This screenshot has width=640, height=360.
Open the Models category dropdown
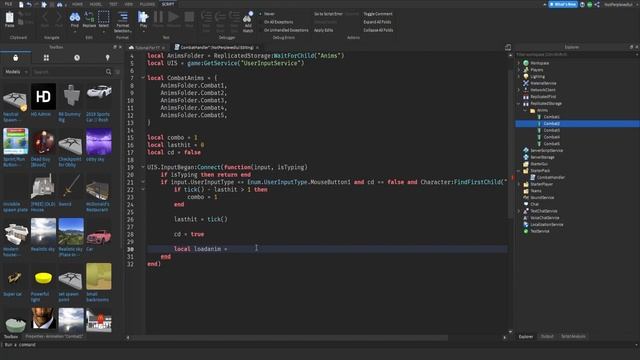coord(16,72)
